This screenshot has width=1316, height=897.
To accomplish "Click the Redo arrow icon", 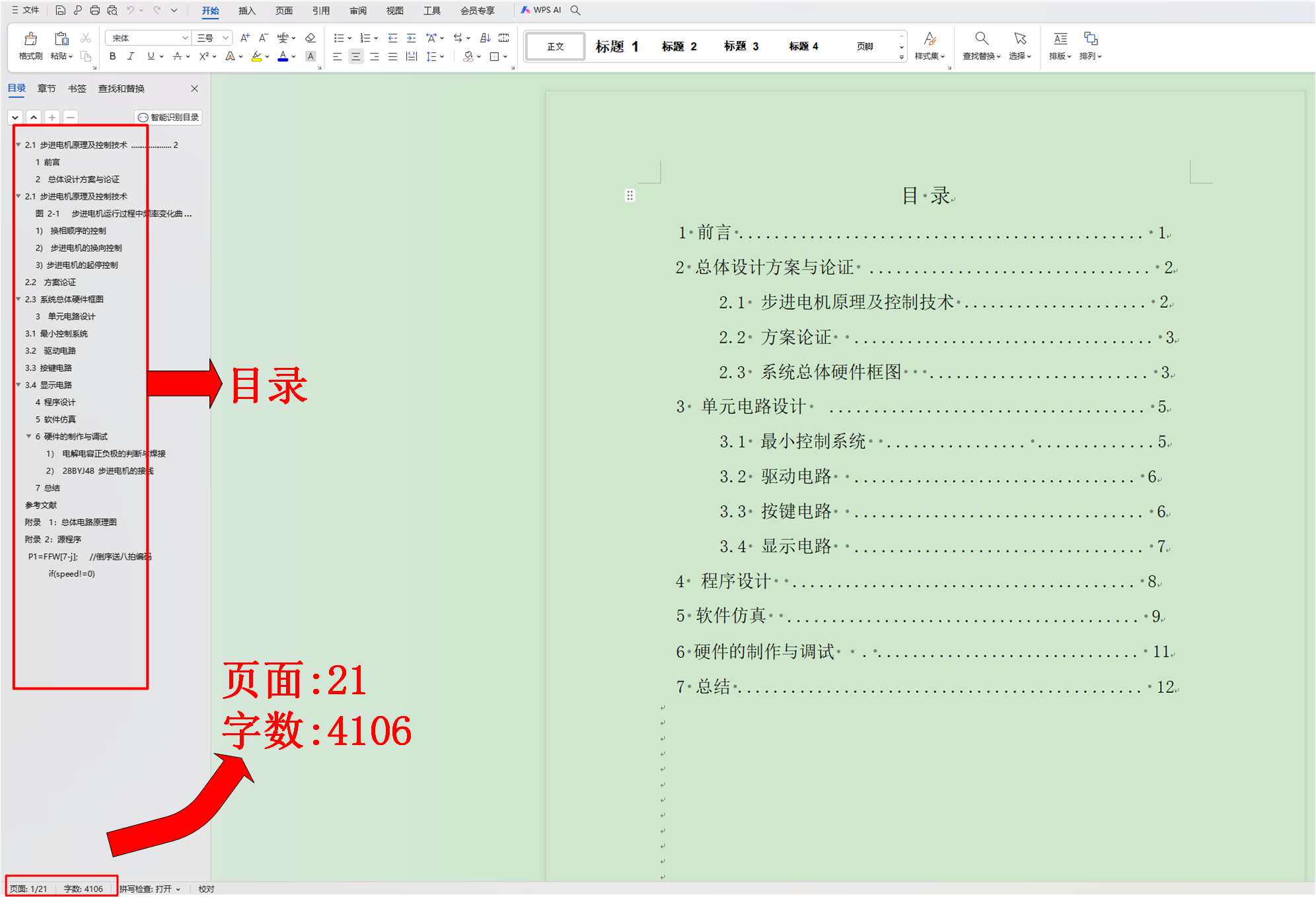I will coord(157,10).
